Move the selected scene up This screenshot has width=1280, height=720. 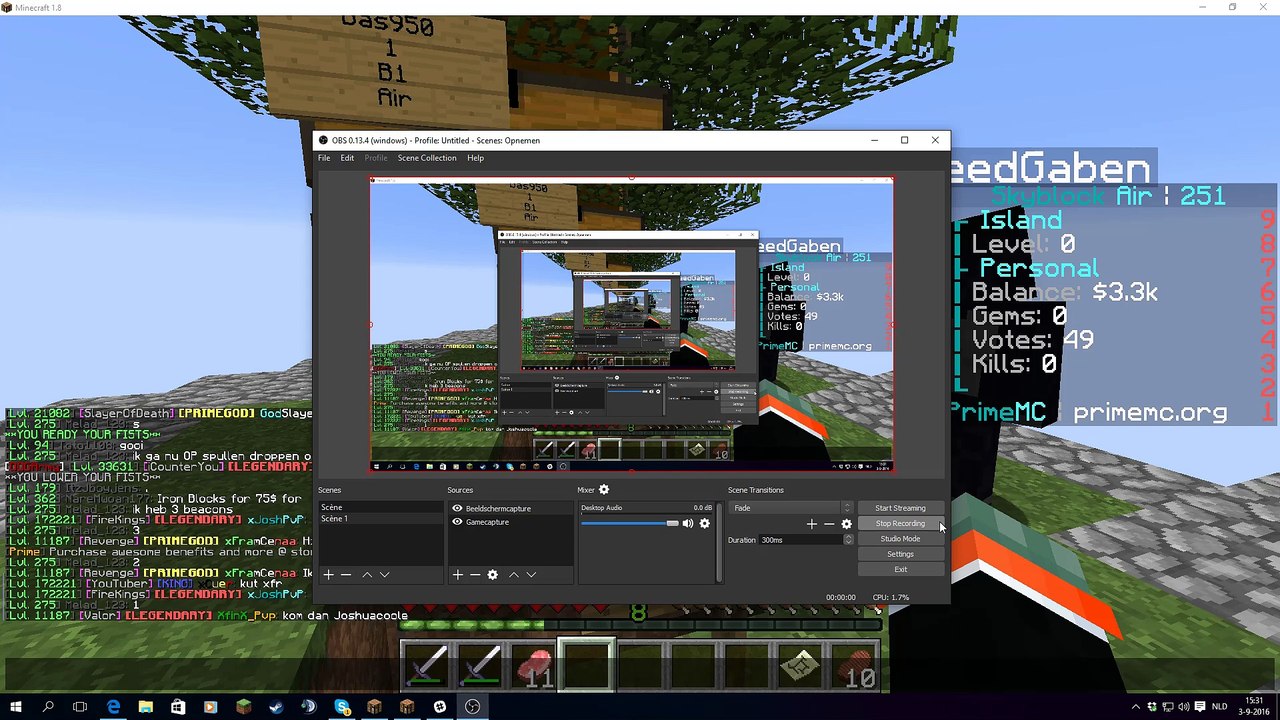click(367, 575)
